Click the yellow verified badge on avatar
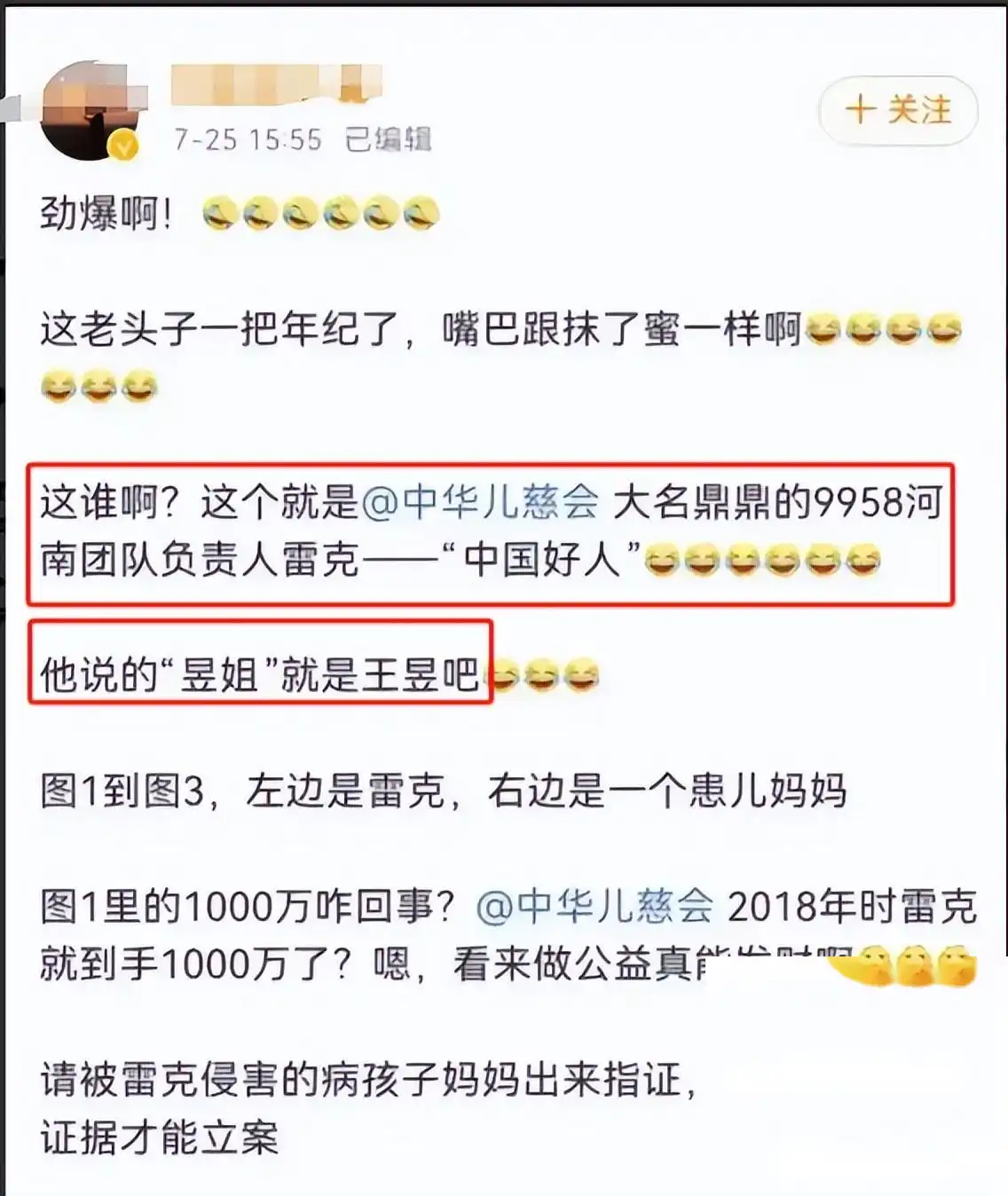 [123, 146]
